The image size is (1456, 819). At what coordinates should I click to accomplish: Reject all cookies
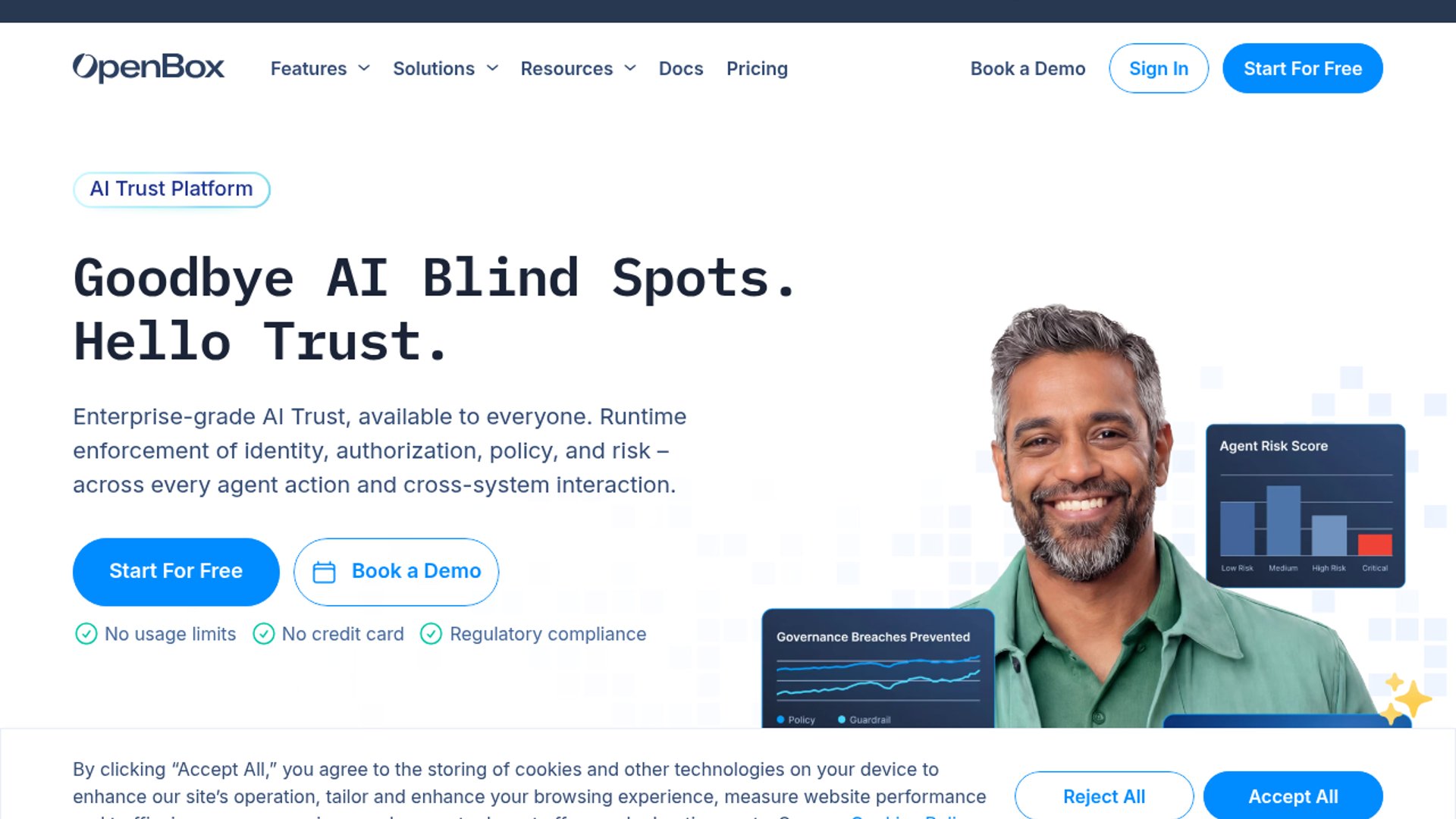point(1104,795)
